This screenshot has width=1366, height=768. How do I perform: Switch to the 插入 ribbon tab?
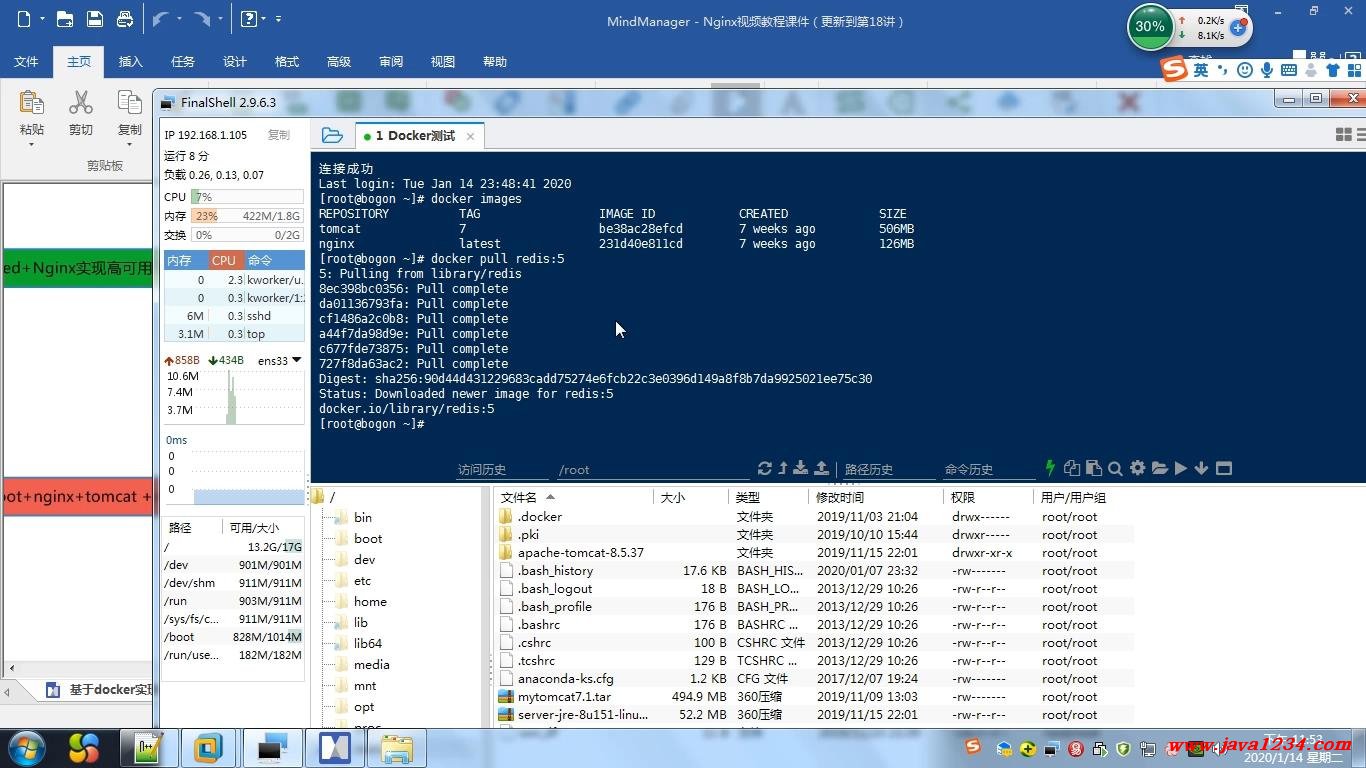131,61
